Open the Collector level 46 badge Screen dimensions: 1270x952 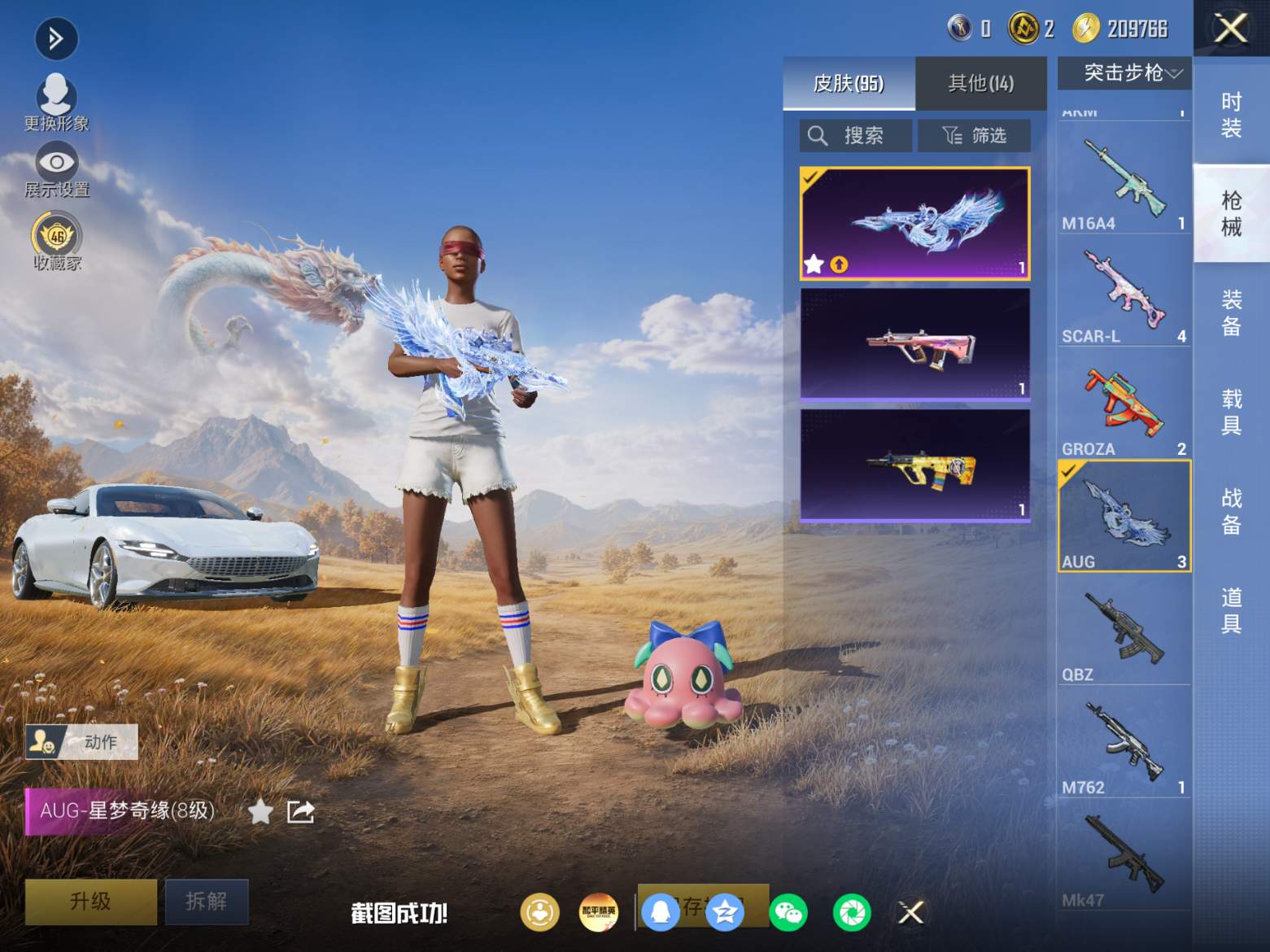coord(57,235)
